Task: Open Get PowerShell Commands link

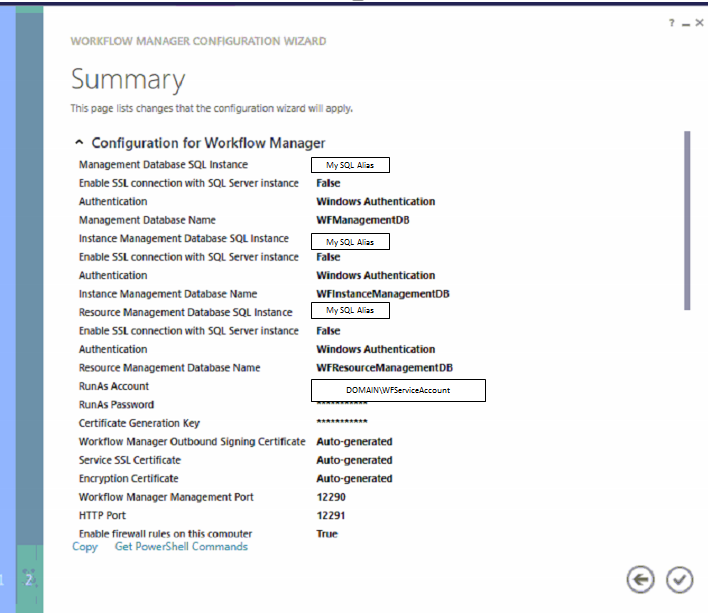Action: (x=181, y=547)
